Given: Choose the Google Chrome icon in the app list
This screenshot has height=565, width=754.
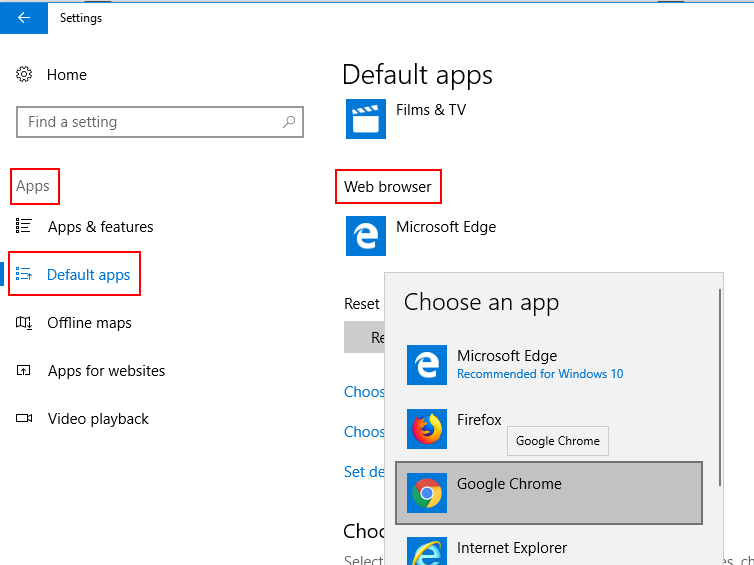Looking at the screenshot, I should (x=427, y=493).
